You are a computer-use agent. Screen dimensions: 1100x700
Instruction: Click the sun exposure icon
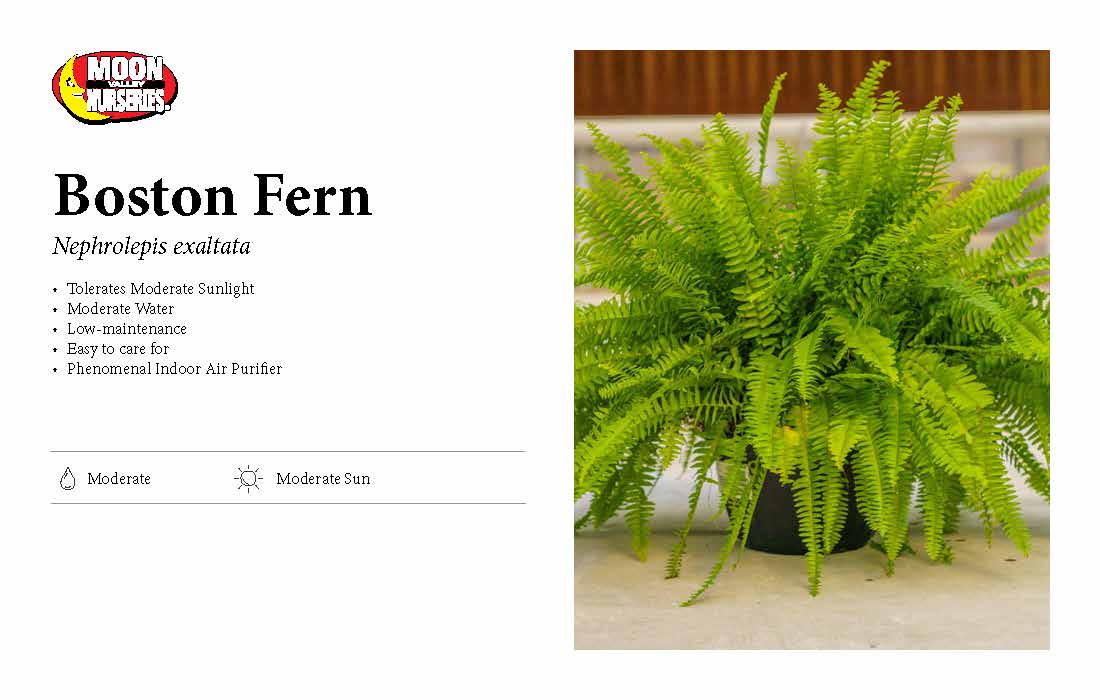pyautogui.click(x=248, y=479)
